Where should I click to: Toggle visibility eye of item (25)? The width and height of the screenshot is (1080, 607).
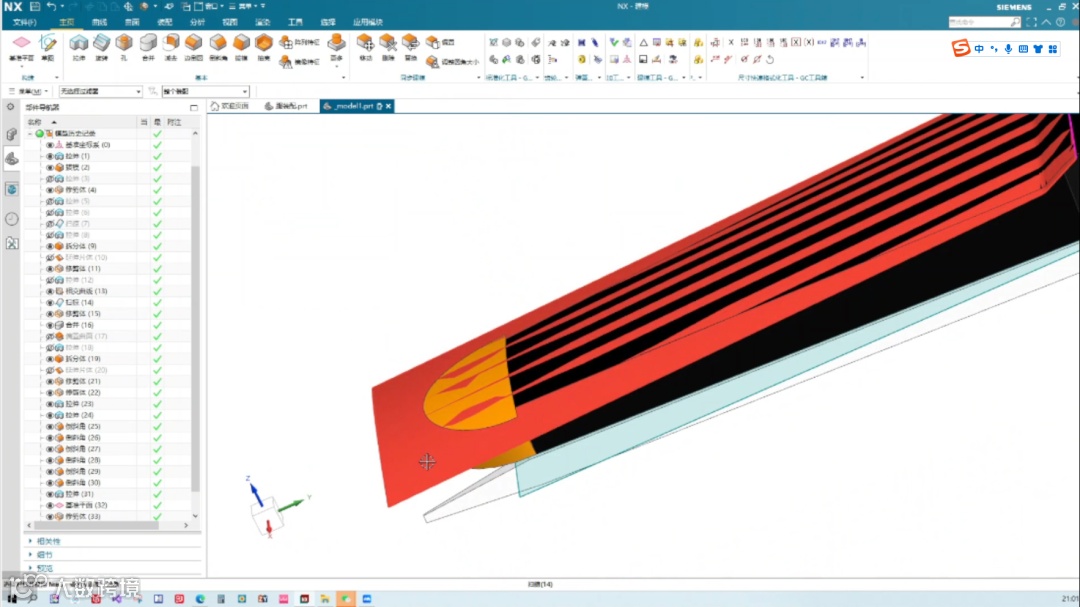coord(50,426)
